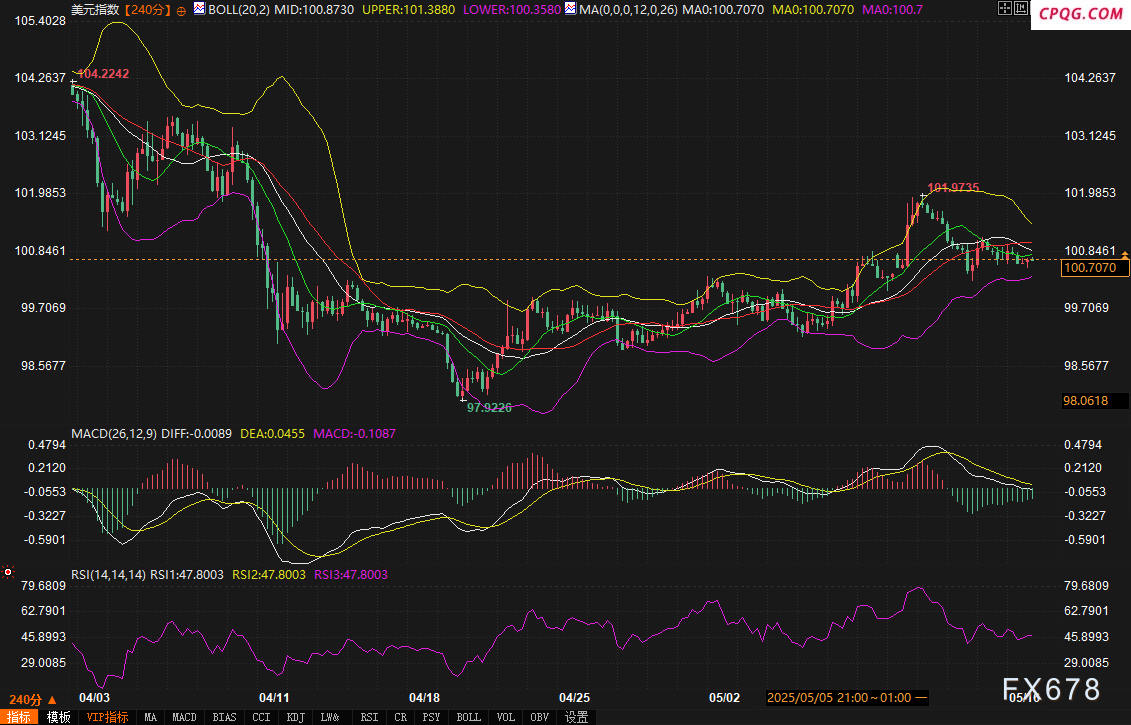Click the MACD(26,12,9) panel label
Image resolution: width=1131 pixels, height=725 pixels.
[x=114, y=434]
